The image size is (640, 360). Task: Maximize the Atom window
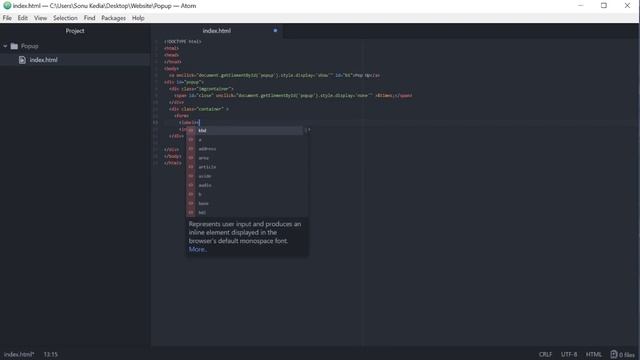[x=604, y=6]
